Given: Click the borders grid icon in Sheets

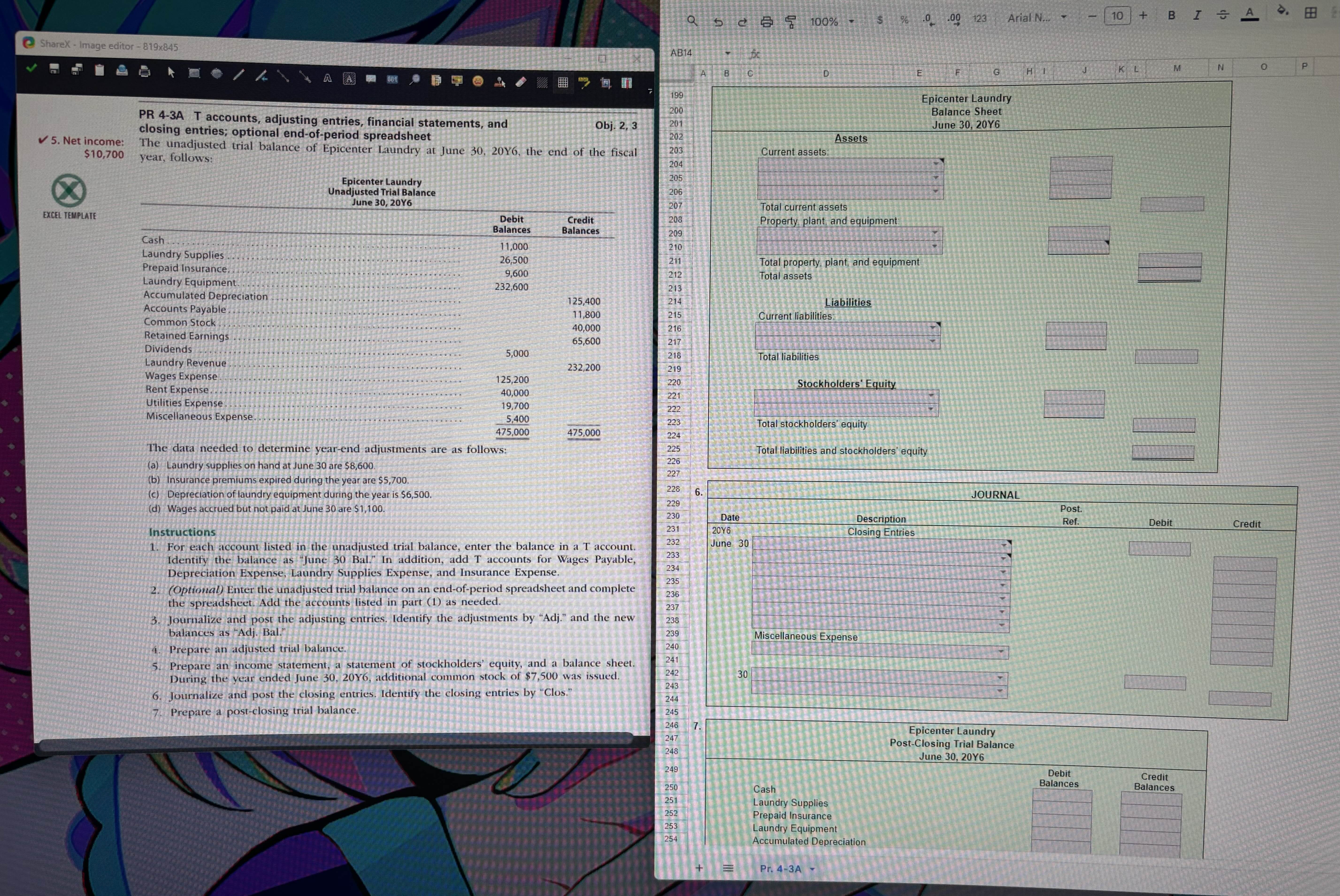Looking at the screenshot, I should (1311, 13).
